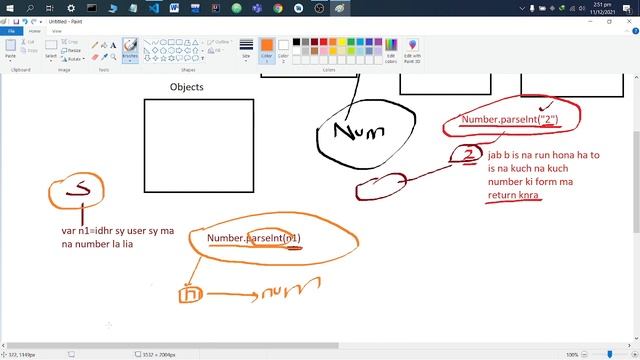Viewport: 640px width, 360px height.
Task: Crop the image with the Crop command
Action: (x=69, y=42)
